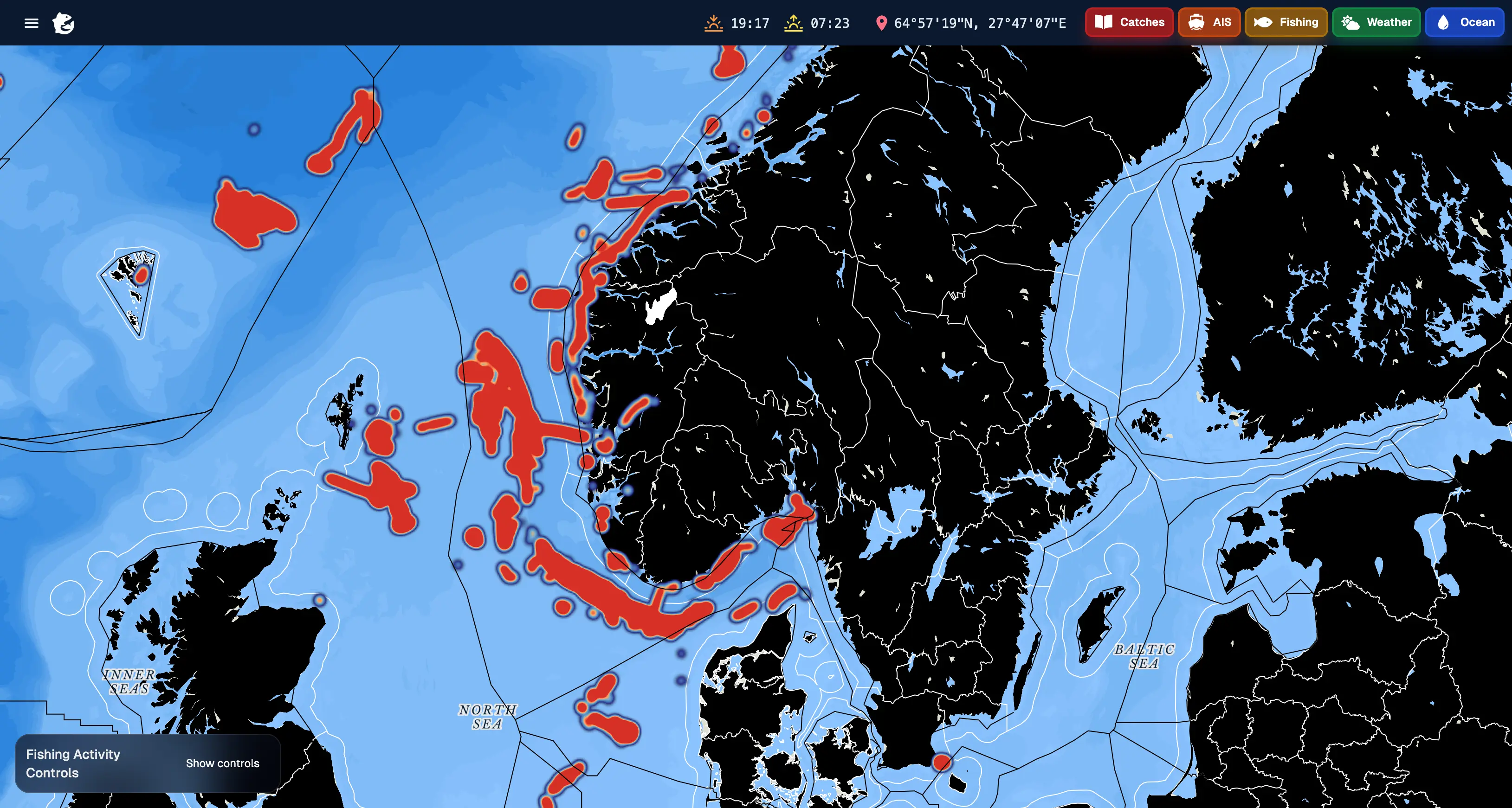Expand panel with Show controls
Viewport: 1512px width, 808px height.
tap(222, 763)
